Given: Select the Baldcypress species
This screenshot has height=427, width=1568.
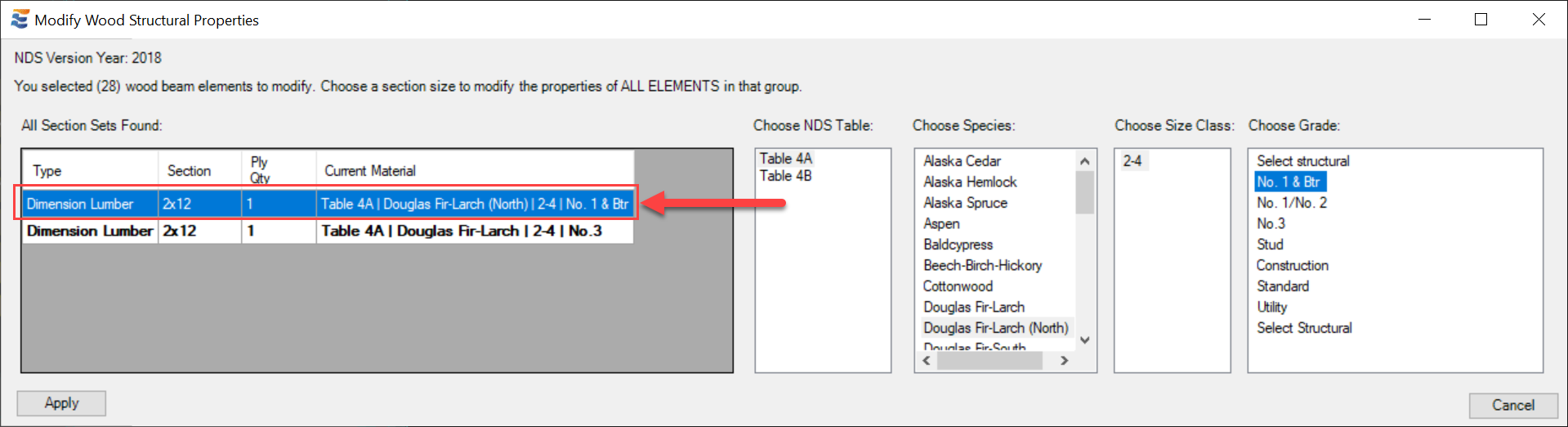Looking at the screenshot, I should click(958, 245).
